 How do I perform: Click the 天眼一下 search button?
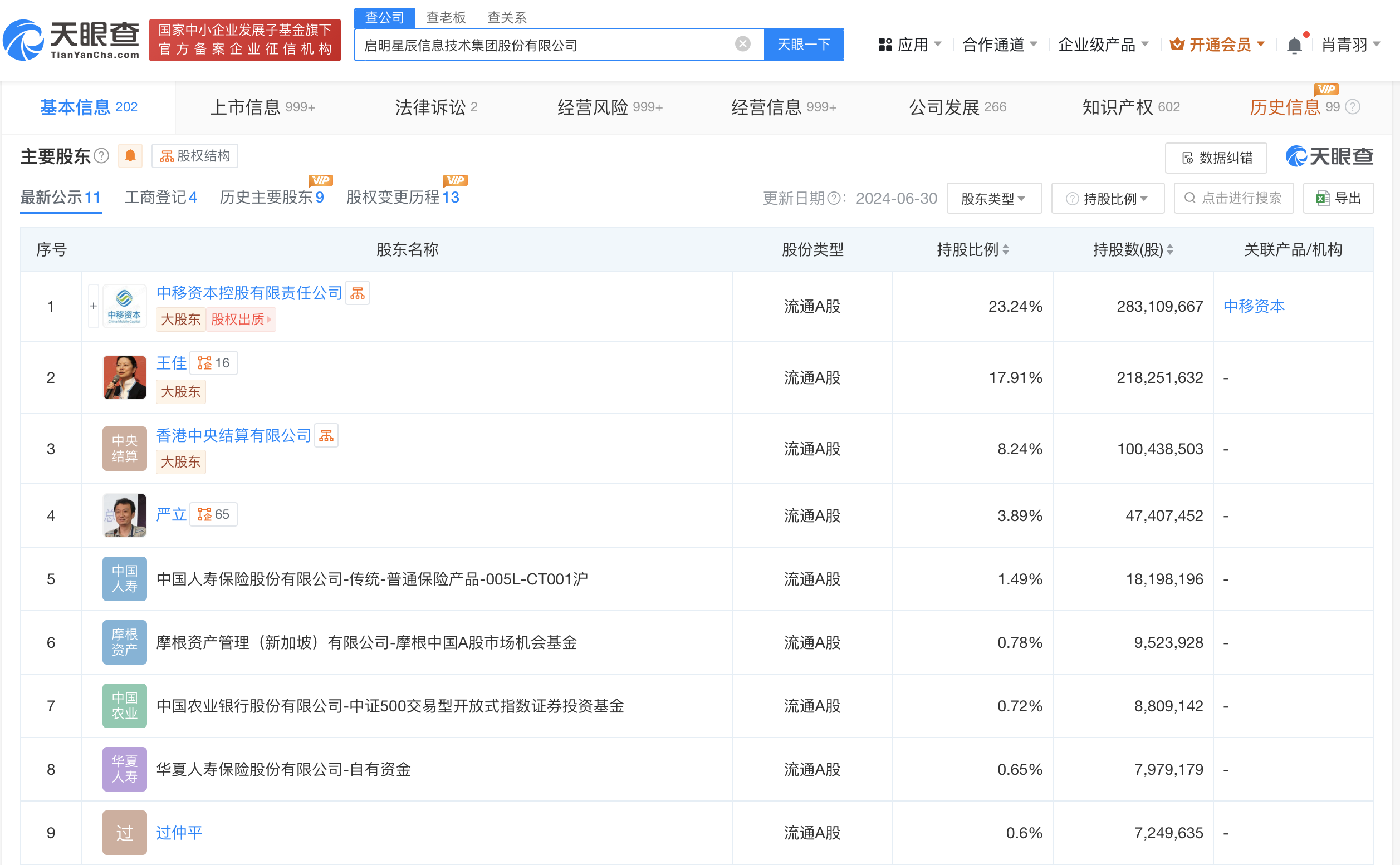click(x=804, y=43)
